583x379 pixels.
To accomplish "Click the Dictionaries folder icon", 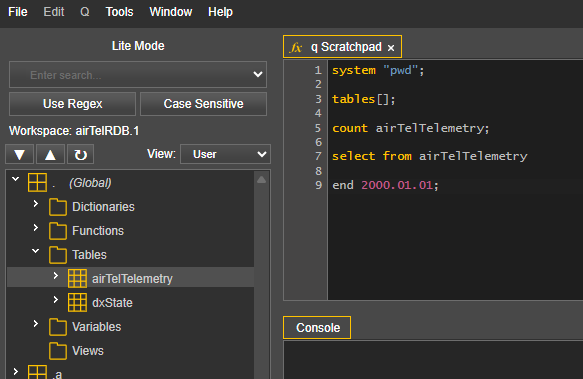I will [58, 207].
